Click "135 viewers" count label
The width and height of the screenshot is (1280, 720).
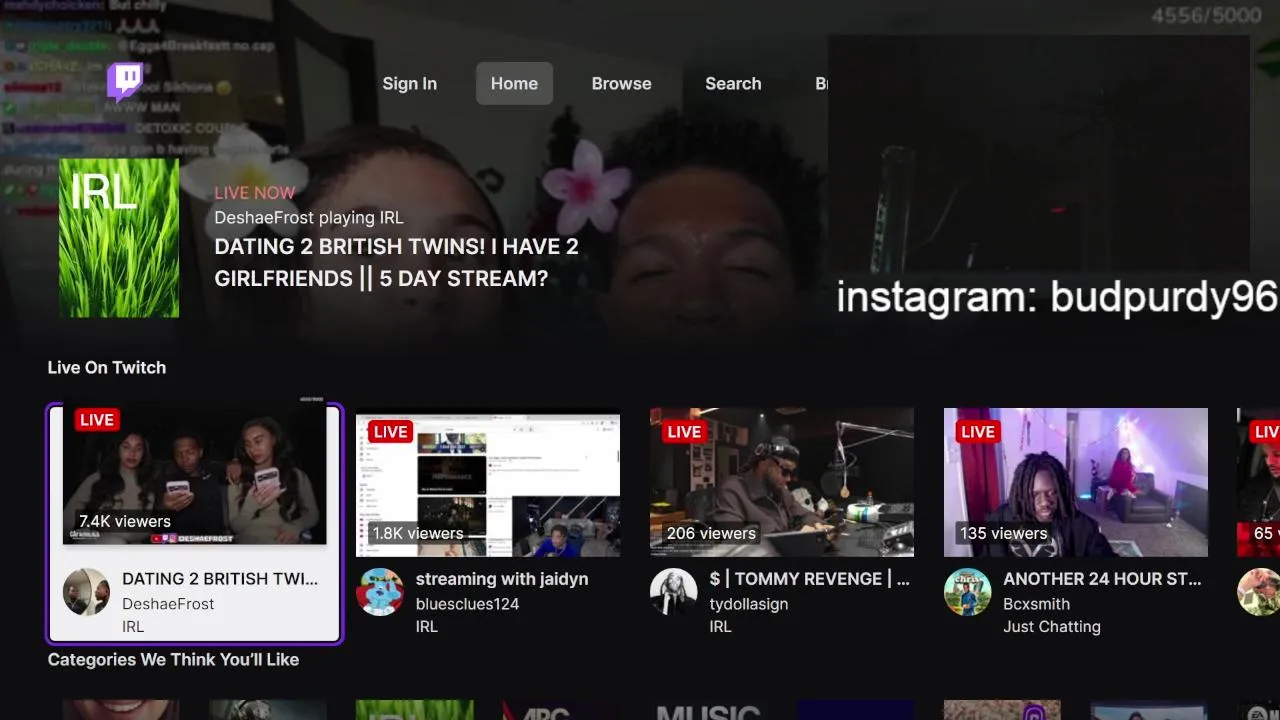1004,533
